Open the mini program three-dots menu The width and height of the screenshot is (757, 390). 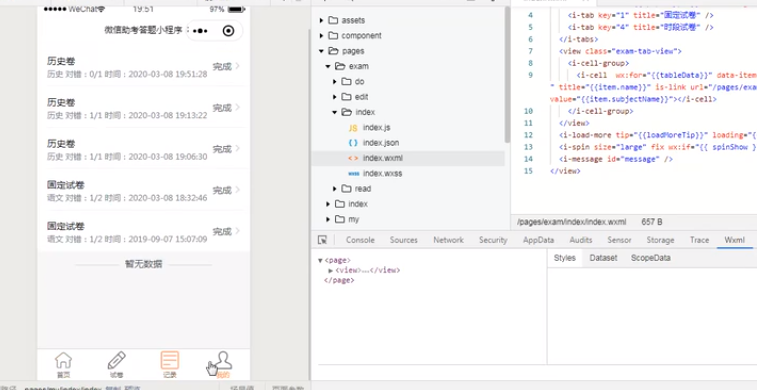tap(200, 31)
